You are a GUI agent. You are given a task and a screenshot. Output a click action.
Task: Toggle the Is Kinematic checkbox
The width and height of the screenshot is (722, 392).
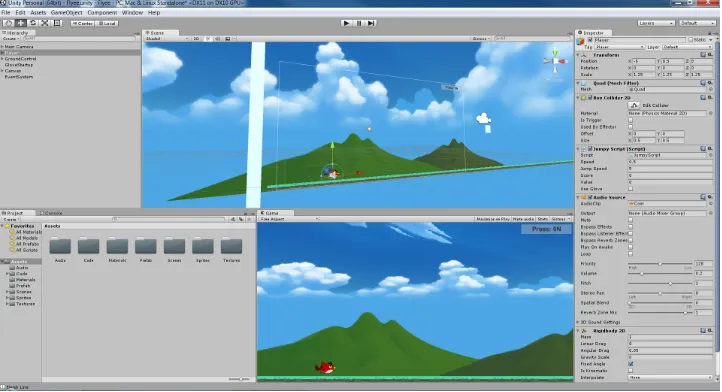point(630,371)
